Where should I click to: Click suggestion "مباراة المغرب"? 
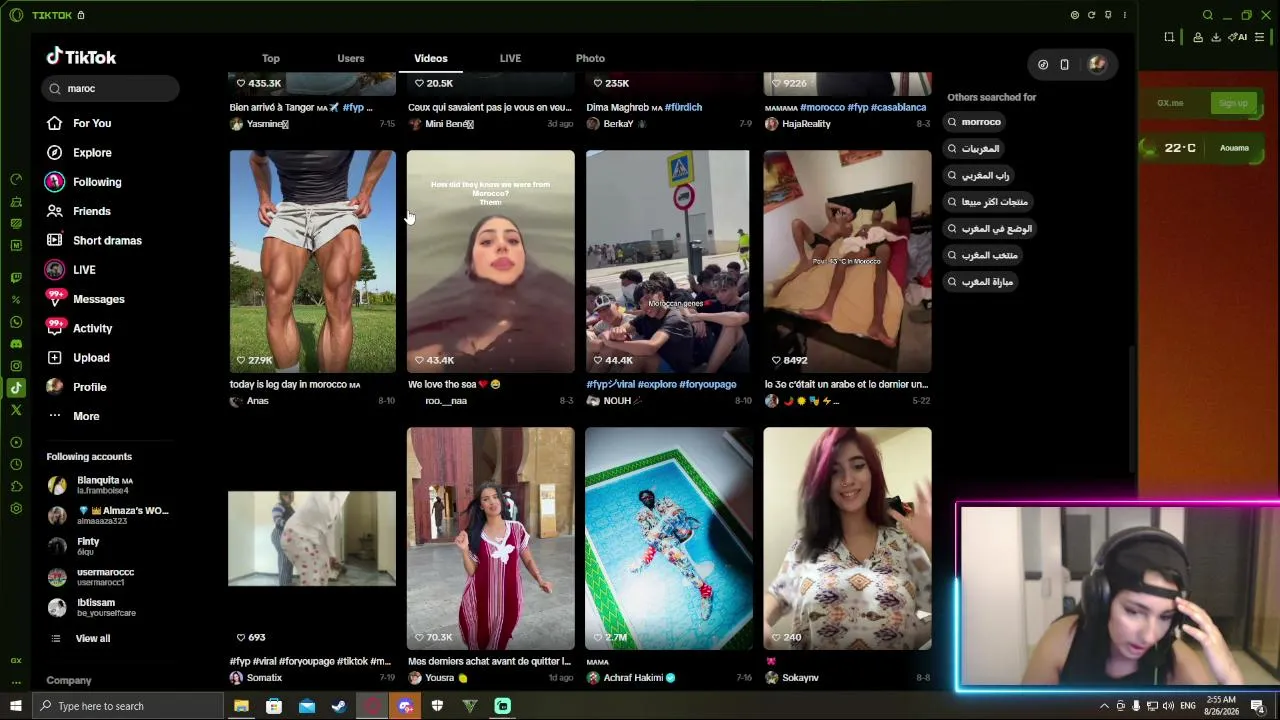(x=981, y=282)
